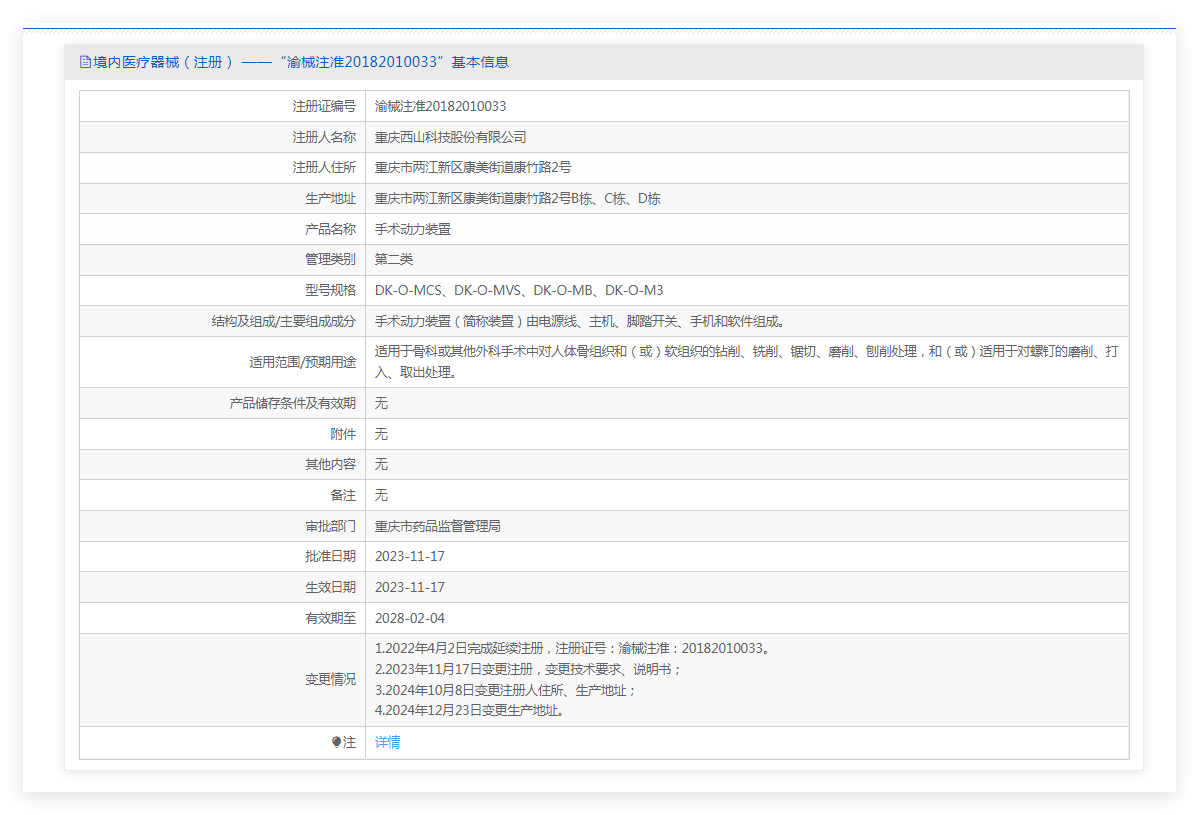Click the 生效日期 value 2023-11-17
This screenshot has height=815, width=1199.
point(410,587)
